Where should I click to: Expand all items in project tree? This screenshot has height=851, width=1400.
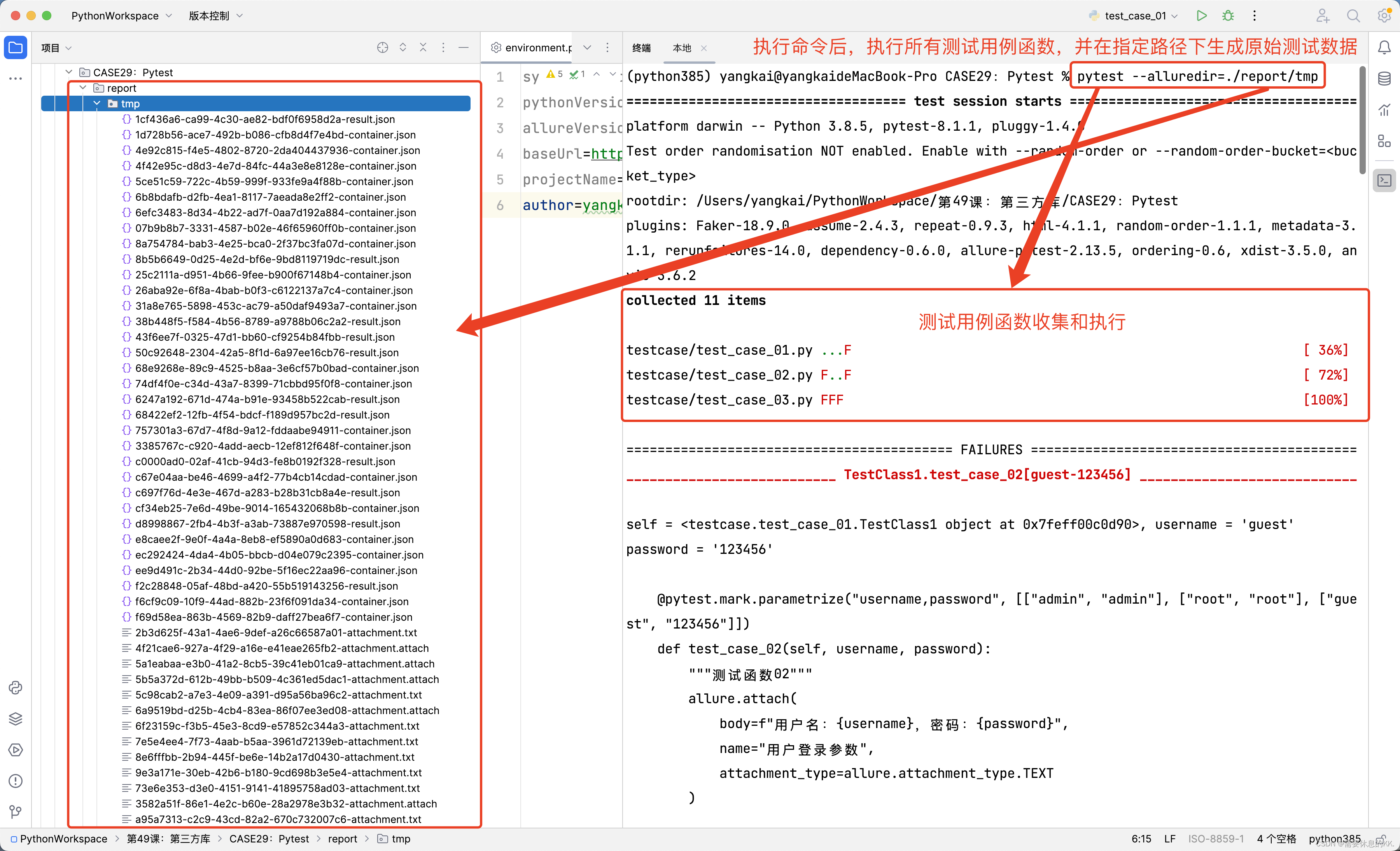[403, 48]
